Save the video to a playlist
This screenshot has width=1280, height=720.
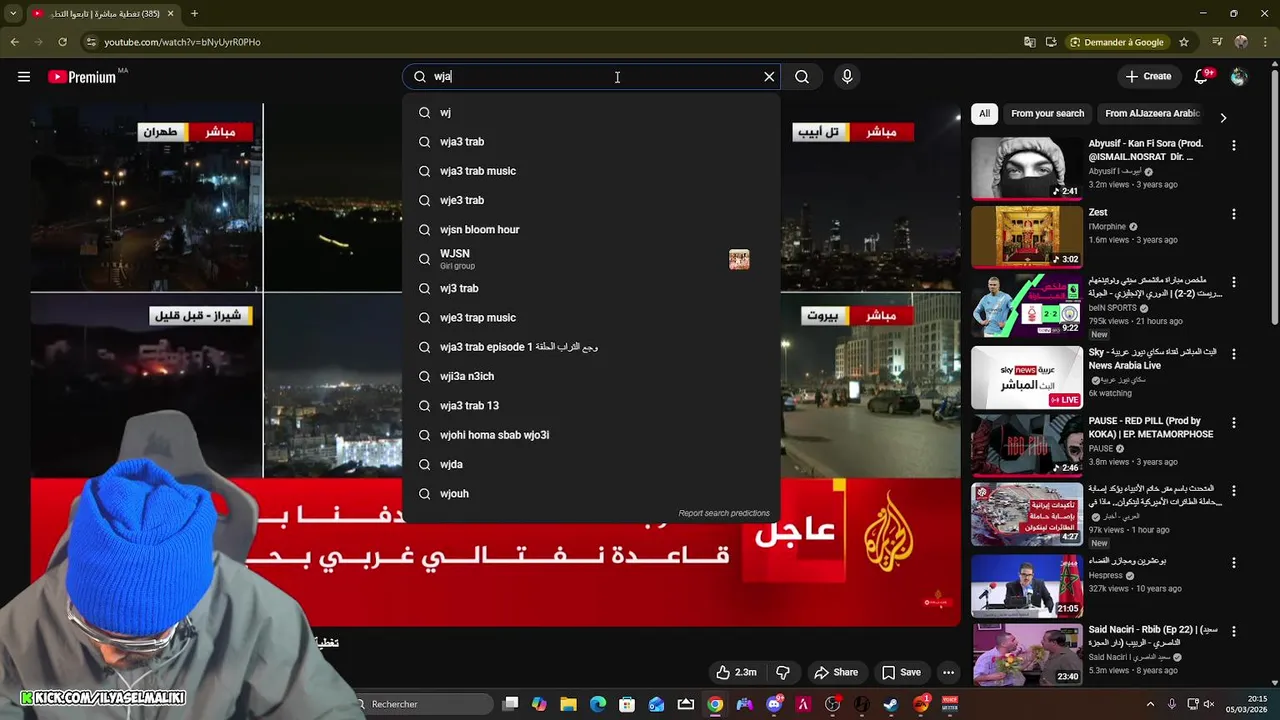click(x=901, y=672)
